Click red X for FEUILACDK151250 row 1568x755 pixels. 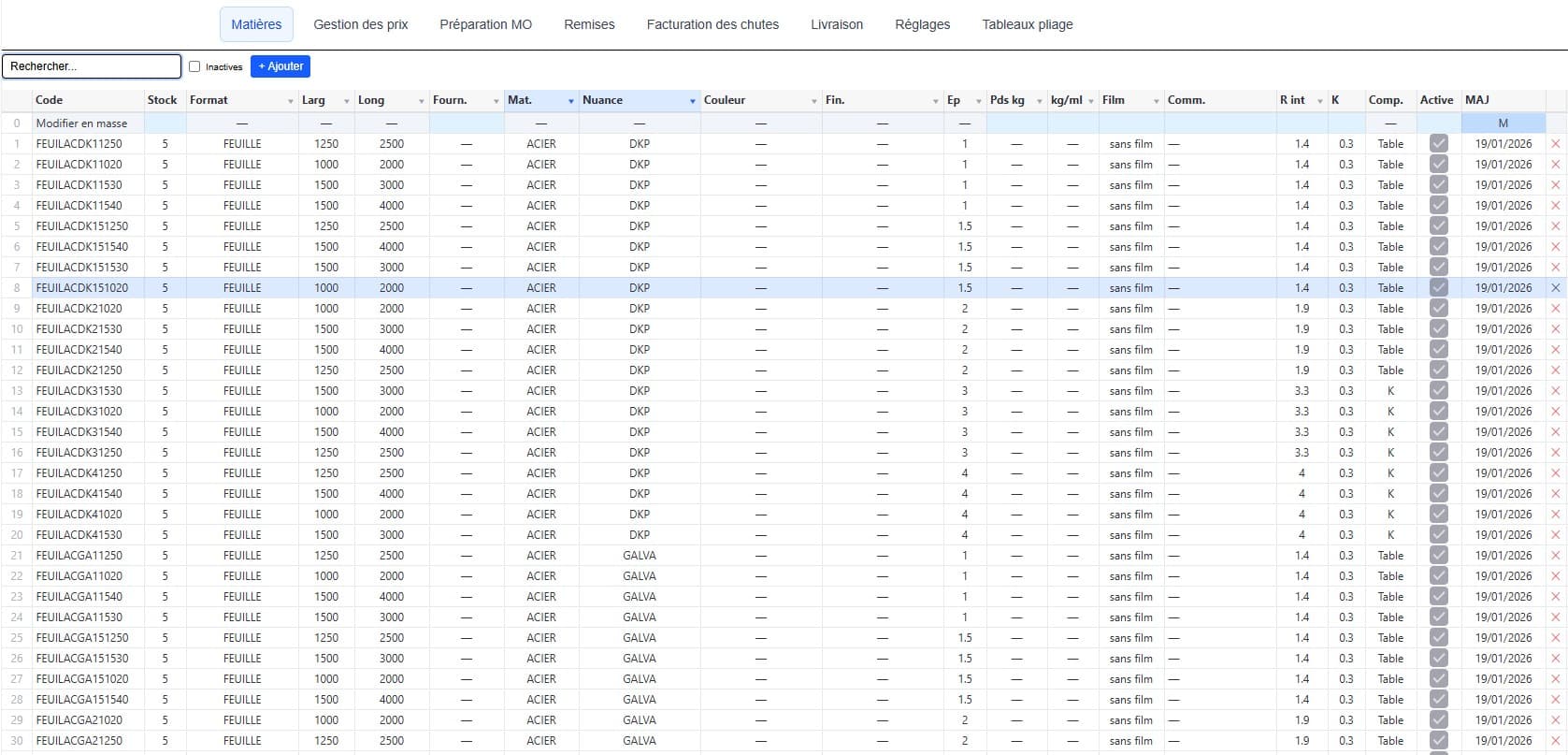1556,226
